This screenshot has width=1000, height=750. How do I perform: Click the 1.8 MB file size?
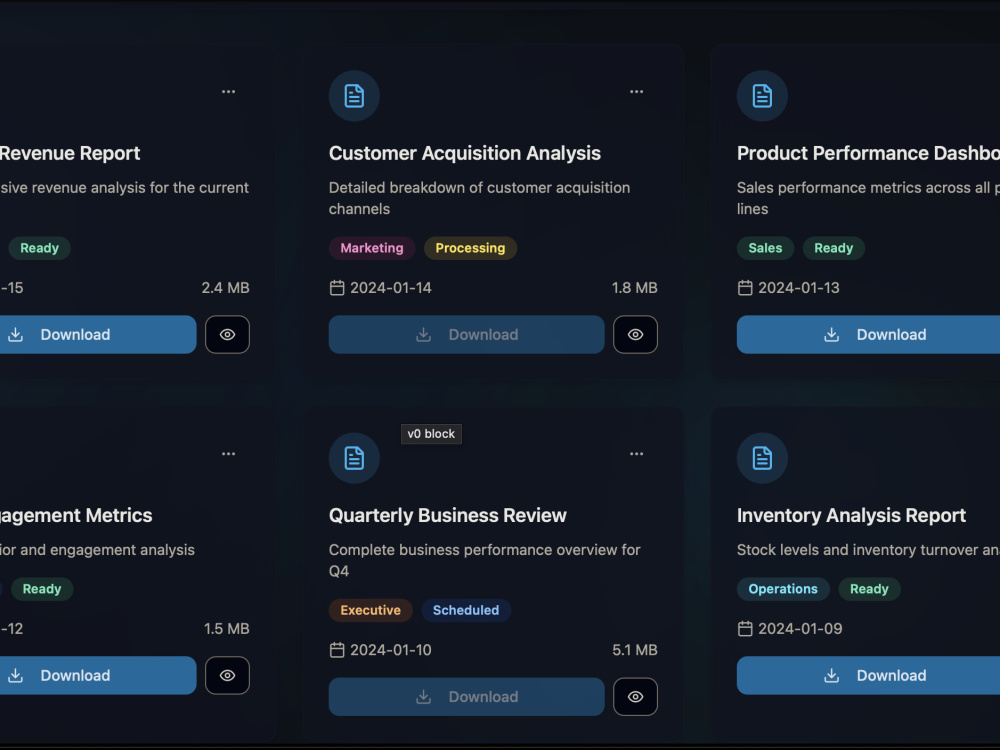[x=635, y=288]
